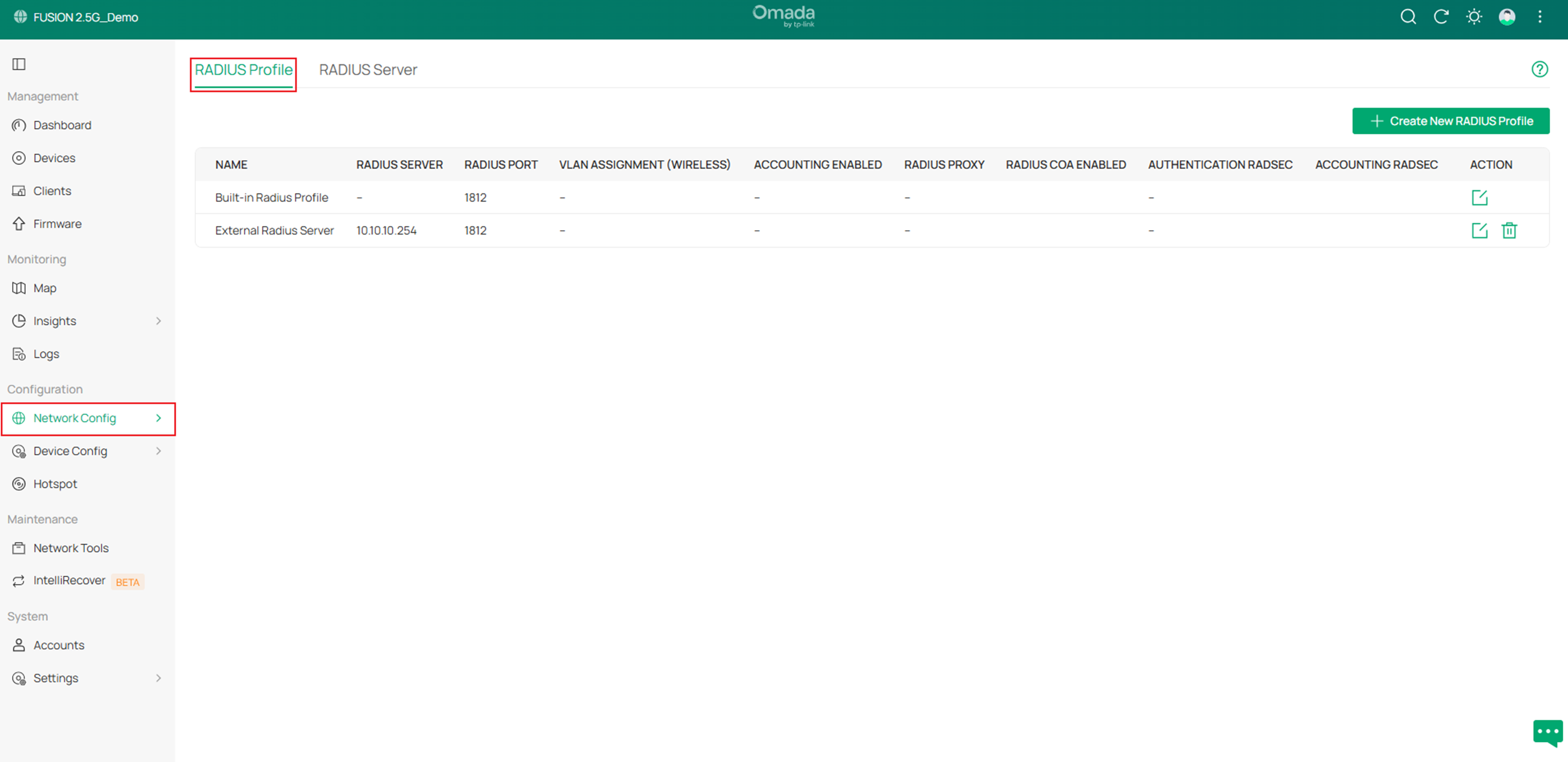The width and height of the screenshot is (1568, 762).
Task: Click the Omada logo
Action: click(783, 16)
